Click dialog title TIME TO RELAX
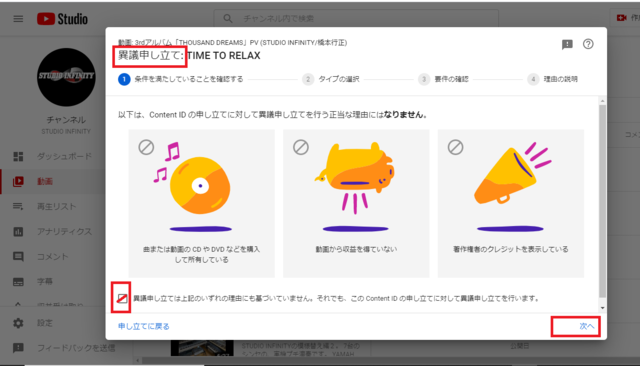The height and width of the screenshot is (366, 640). coord(224,55)
